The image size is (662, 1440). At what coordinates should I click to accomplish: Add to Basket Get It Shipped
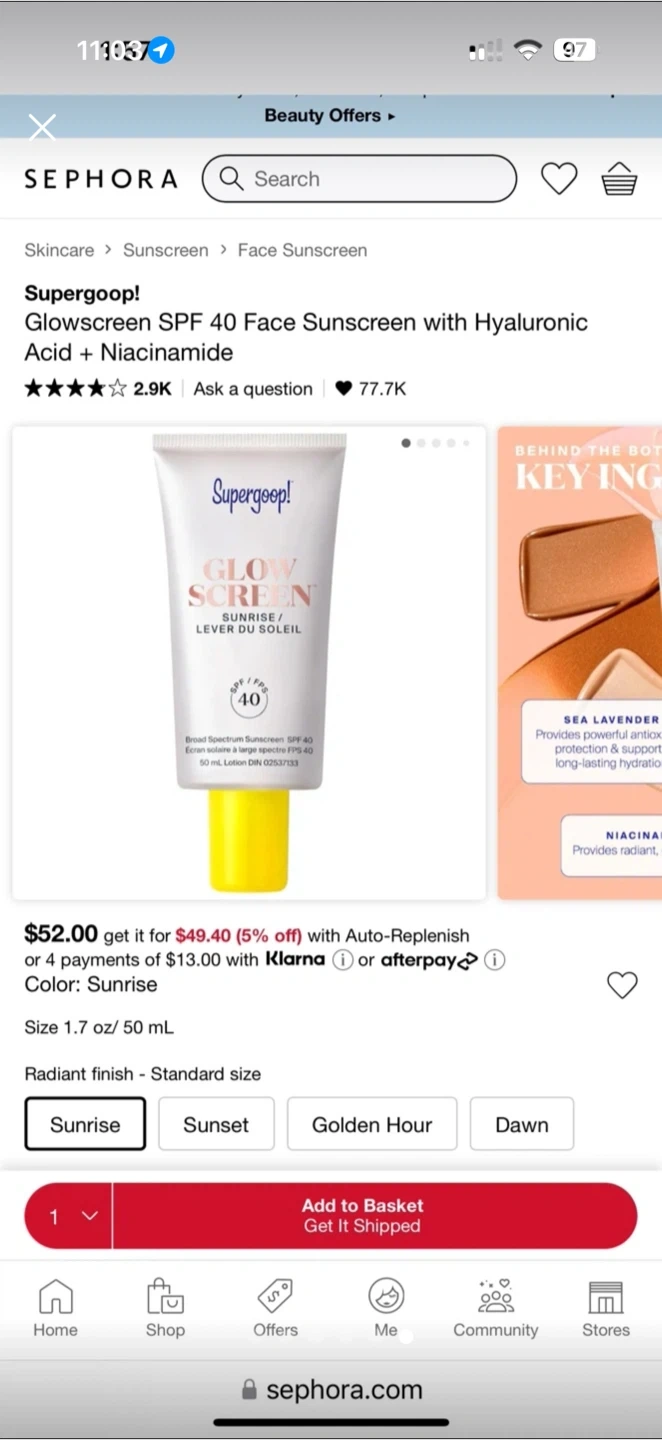coord(375,1216)
